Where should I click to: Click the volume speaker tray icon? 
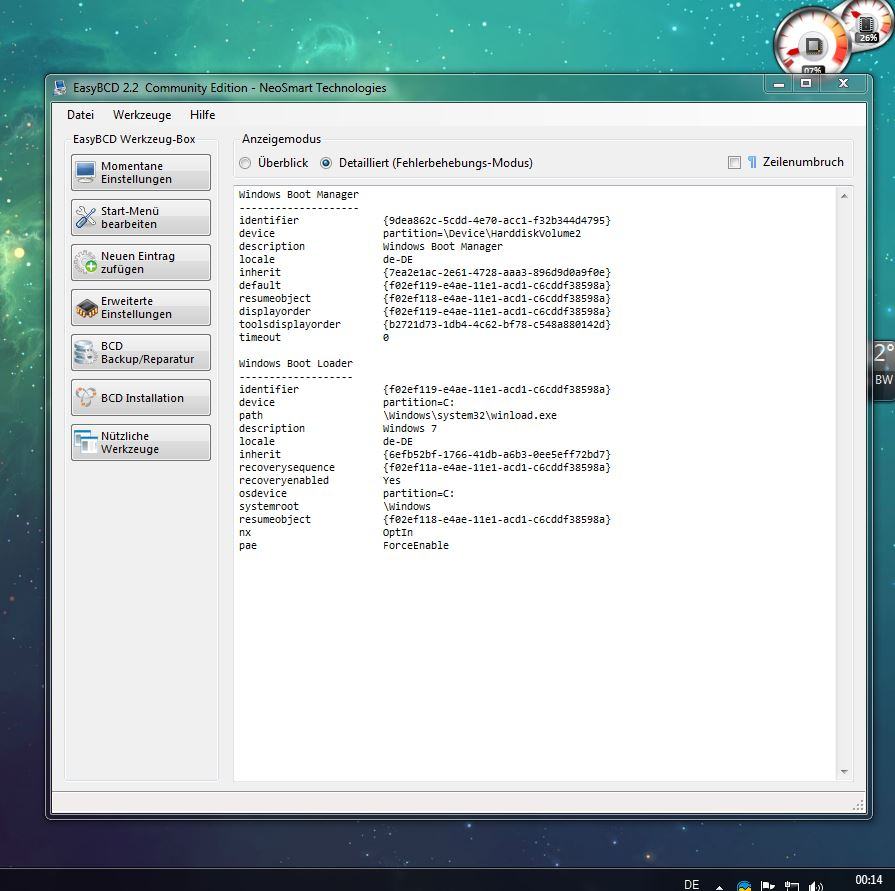pos(816,885)
